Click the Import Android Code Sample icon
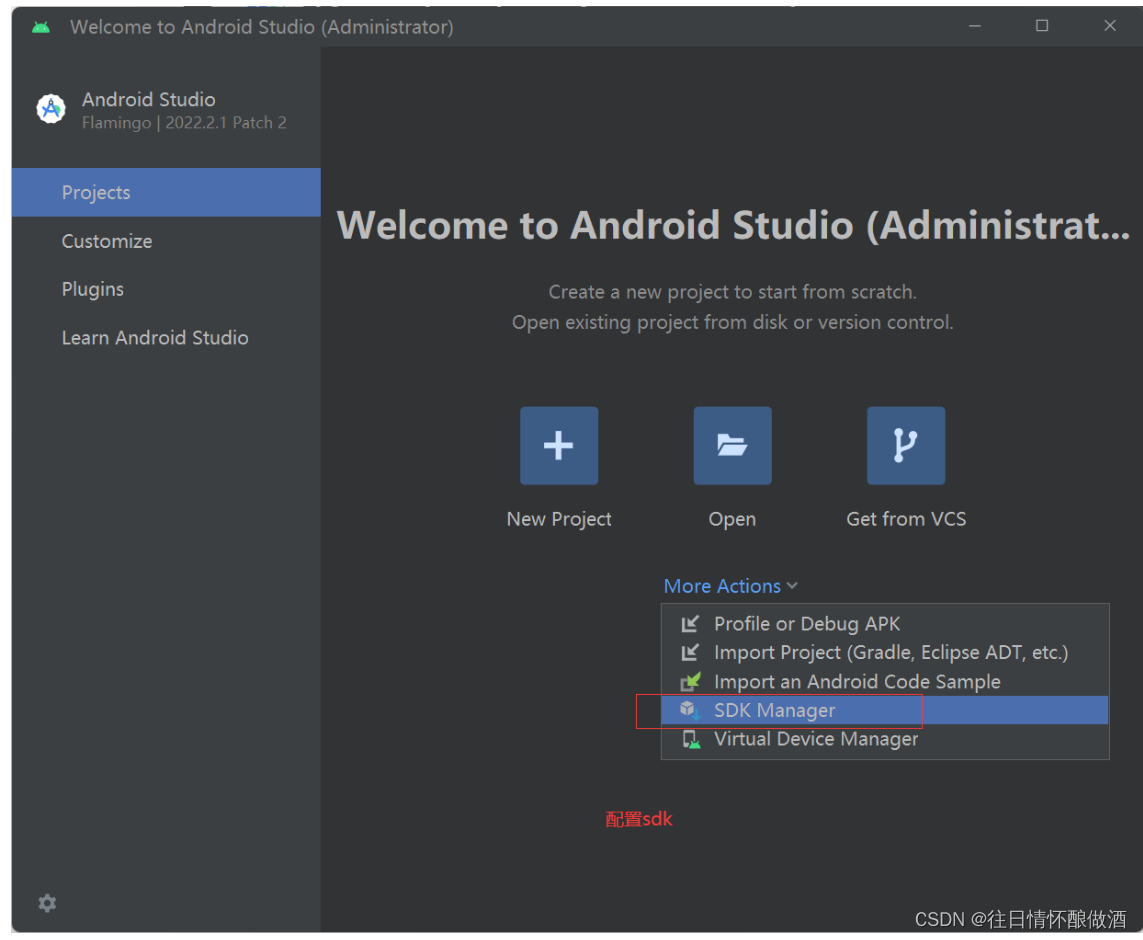The width and height of the screenshot is (1143, 940). (x=690, y=681)
